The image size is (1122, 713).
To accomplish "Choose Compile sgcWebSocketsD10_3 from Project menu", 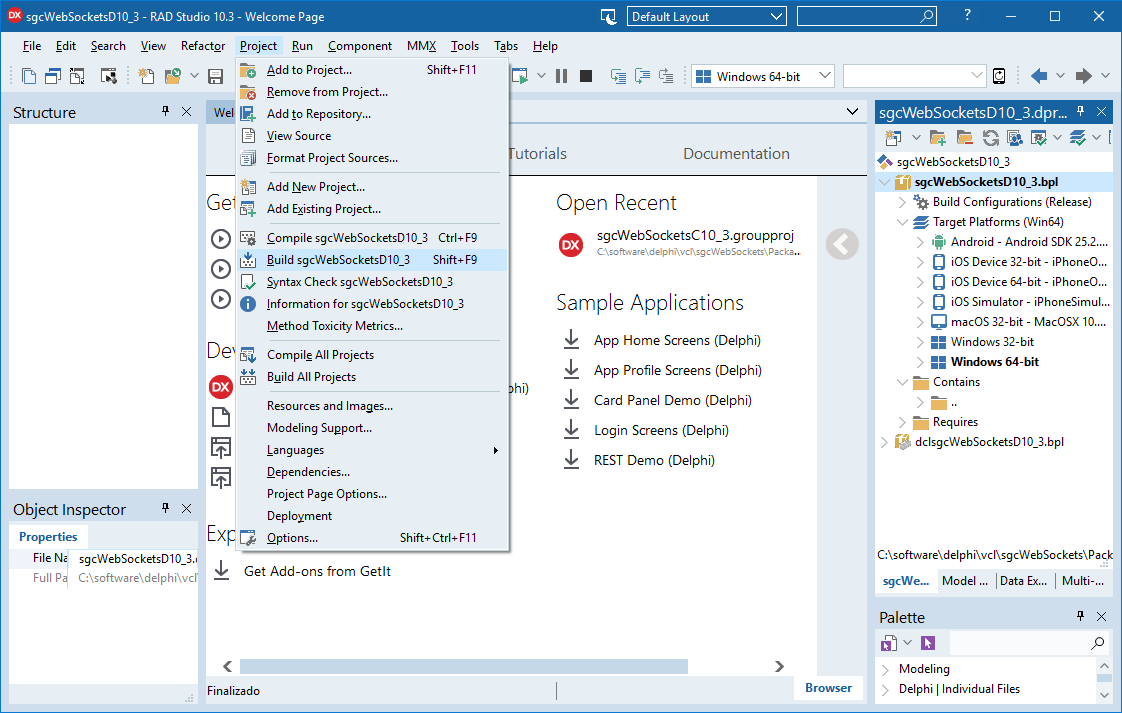I will point(372,238).
